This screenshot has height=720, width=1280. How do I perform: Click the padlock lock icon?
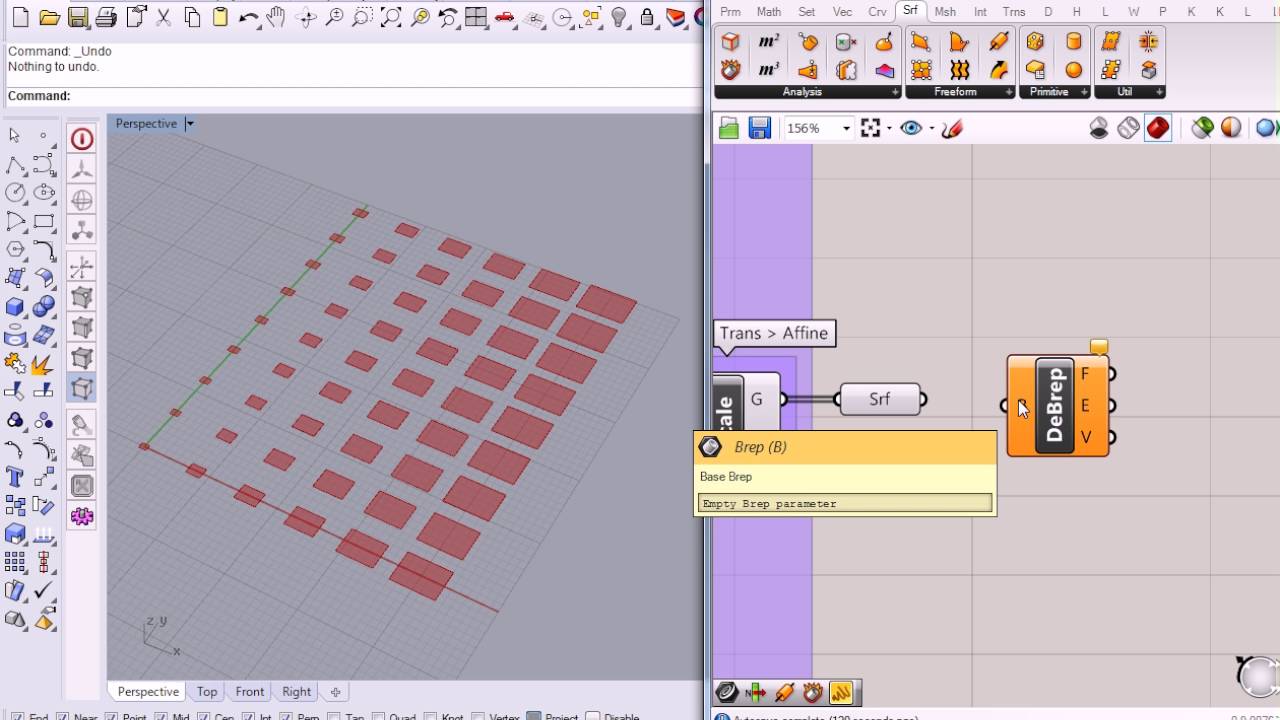647,17
